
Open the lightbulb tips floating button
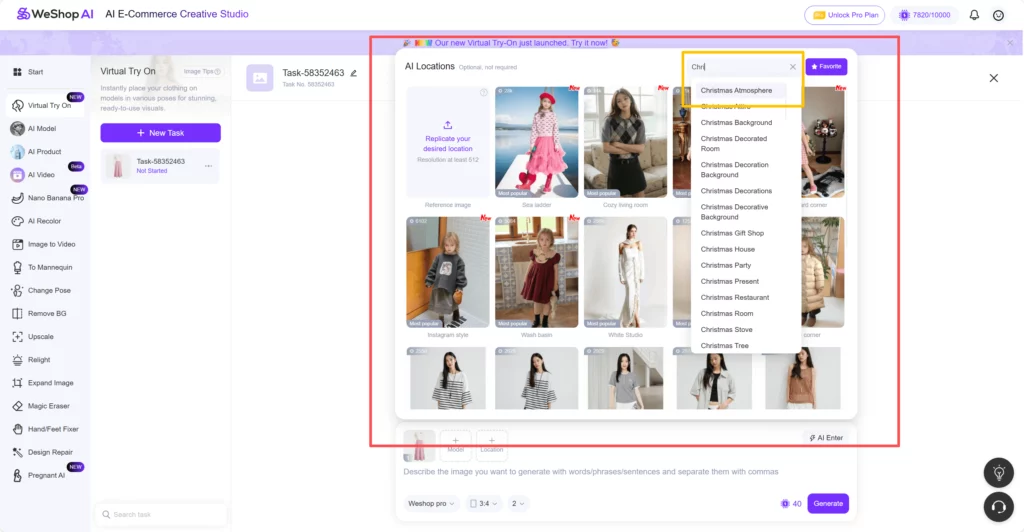click(x=999, y=473)
